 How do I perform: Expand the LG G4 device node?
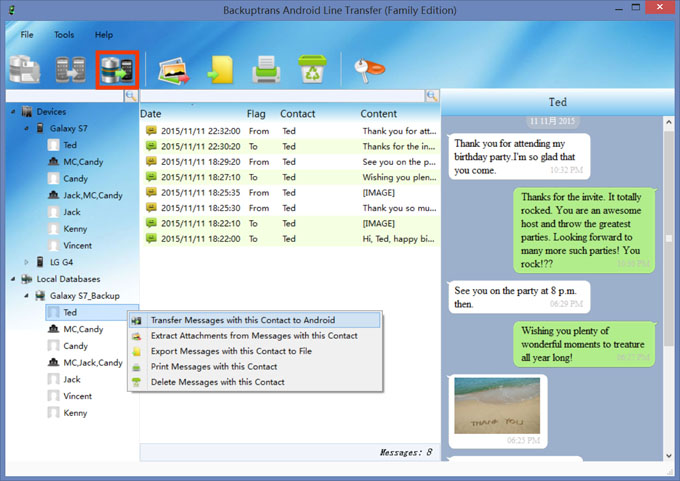[26, 262]
